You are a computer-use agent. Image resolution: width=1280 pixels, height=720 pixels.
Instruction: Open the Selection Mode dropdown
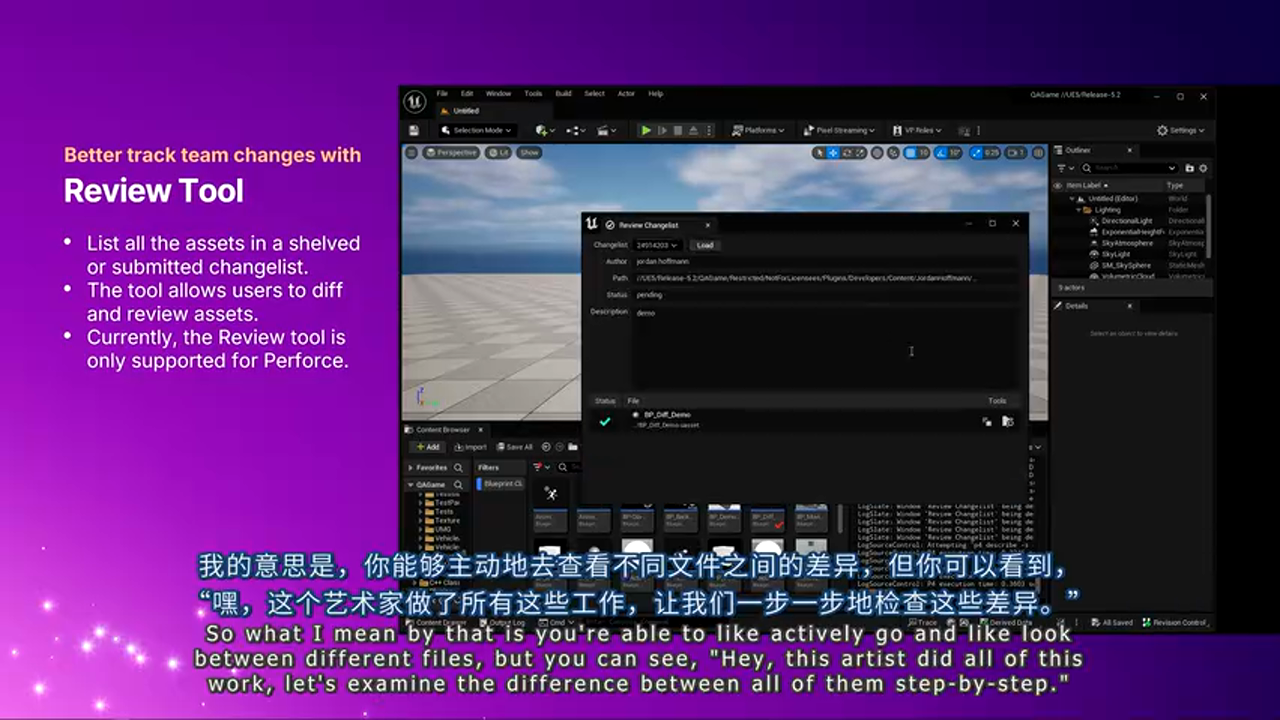tap(477, 130)
